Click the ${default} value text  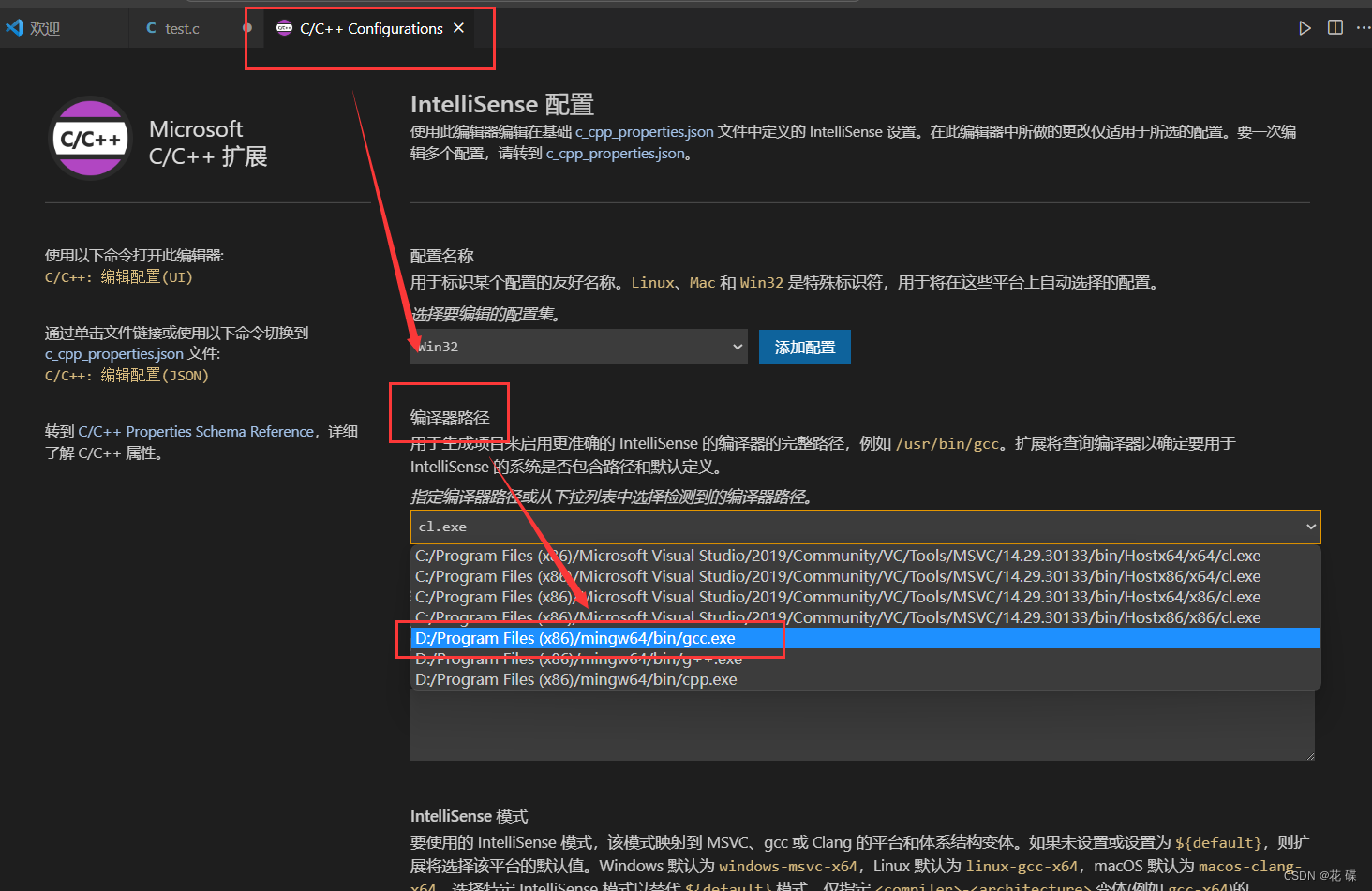[x=1217, y=843]
